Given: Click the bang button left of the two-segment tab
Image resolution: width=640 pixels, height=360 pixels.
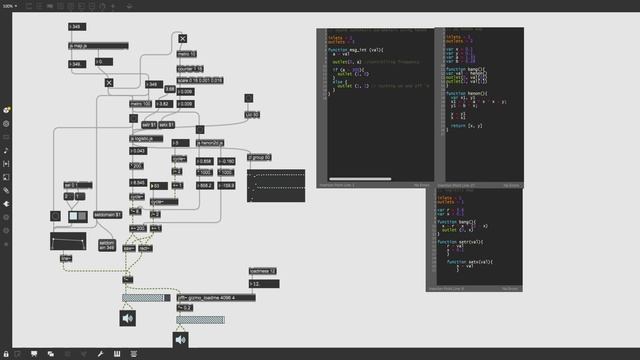Looking at the screenshot, I should click(56, 216).
